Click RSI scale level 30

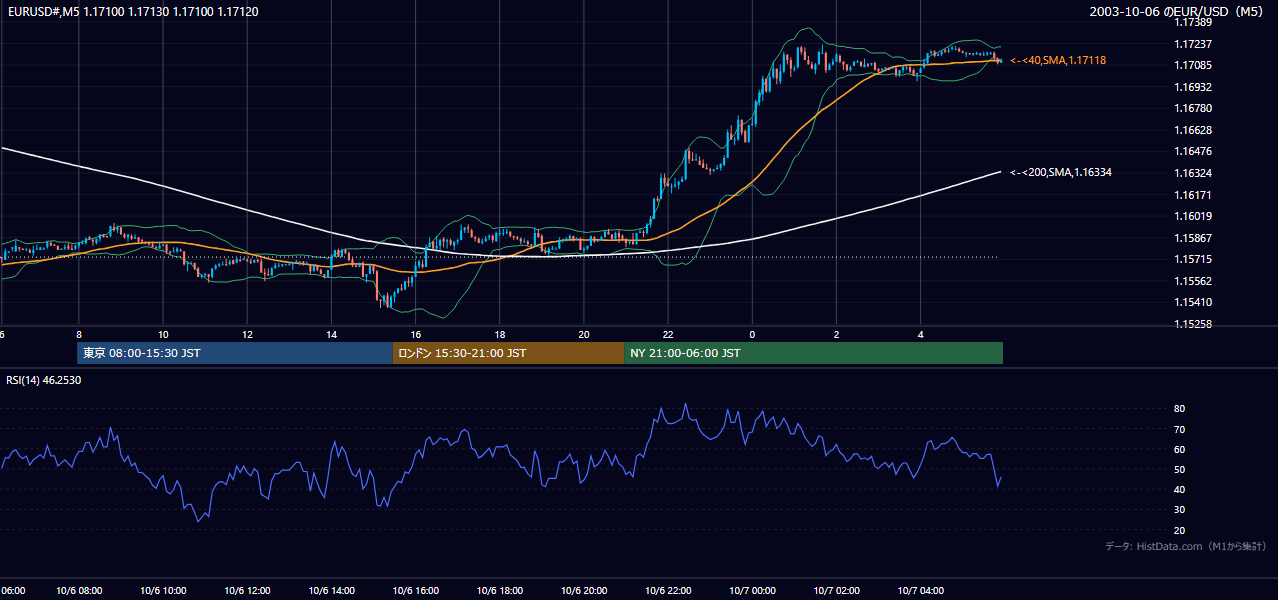(x=1180, y=510)
